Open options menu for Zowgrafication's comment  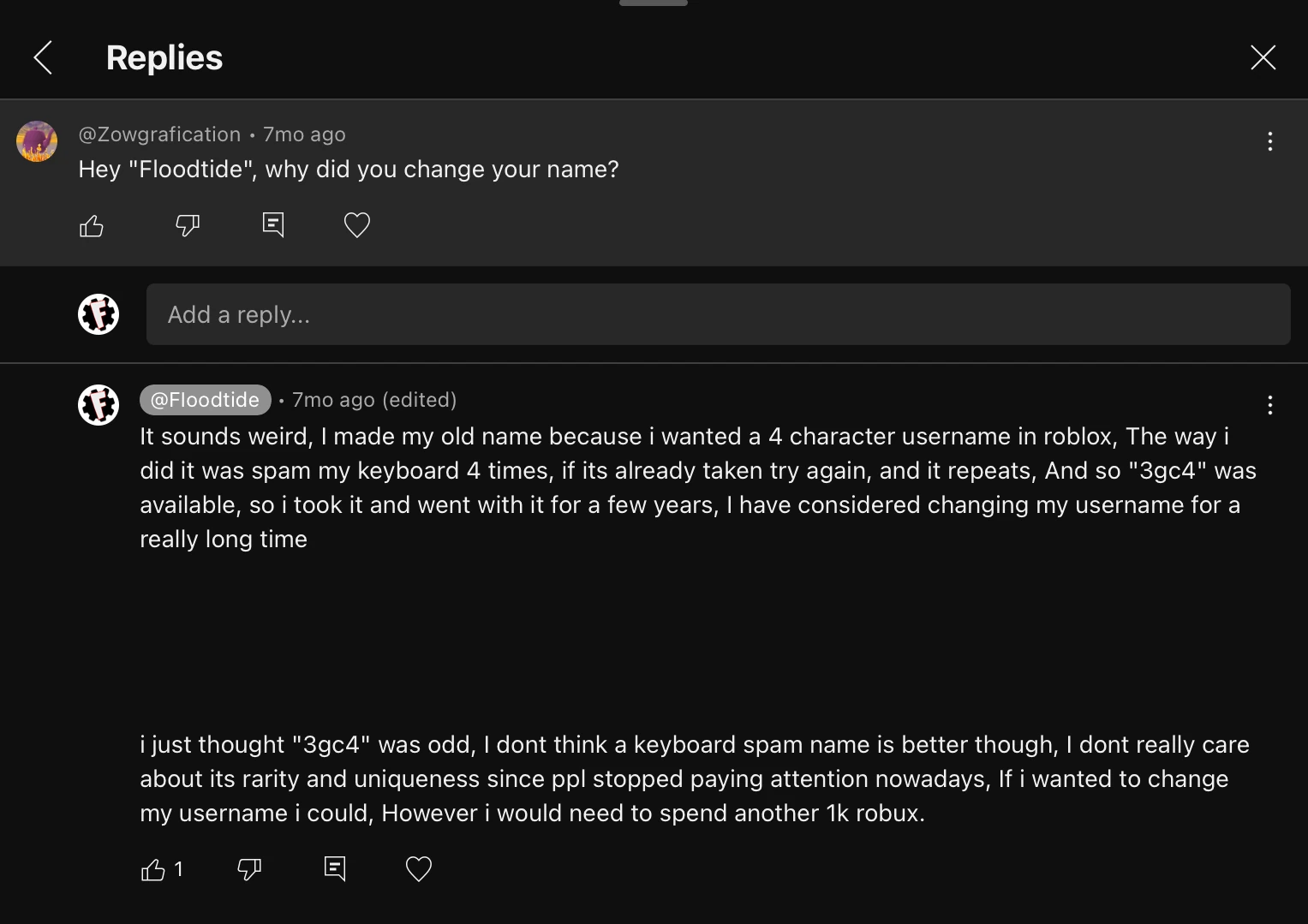click(x=1269, y=141)
